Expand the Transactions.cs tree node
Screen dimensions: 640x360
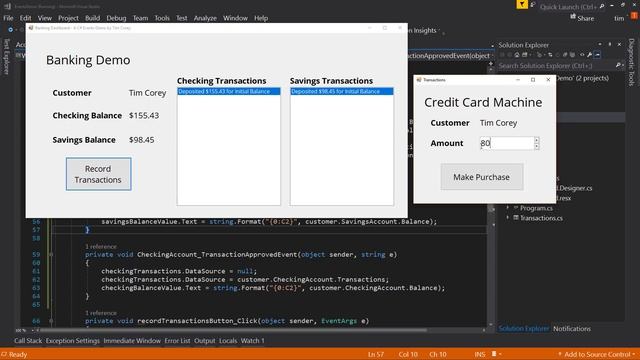click(x=508, y=218)
